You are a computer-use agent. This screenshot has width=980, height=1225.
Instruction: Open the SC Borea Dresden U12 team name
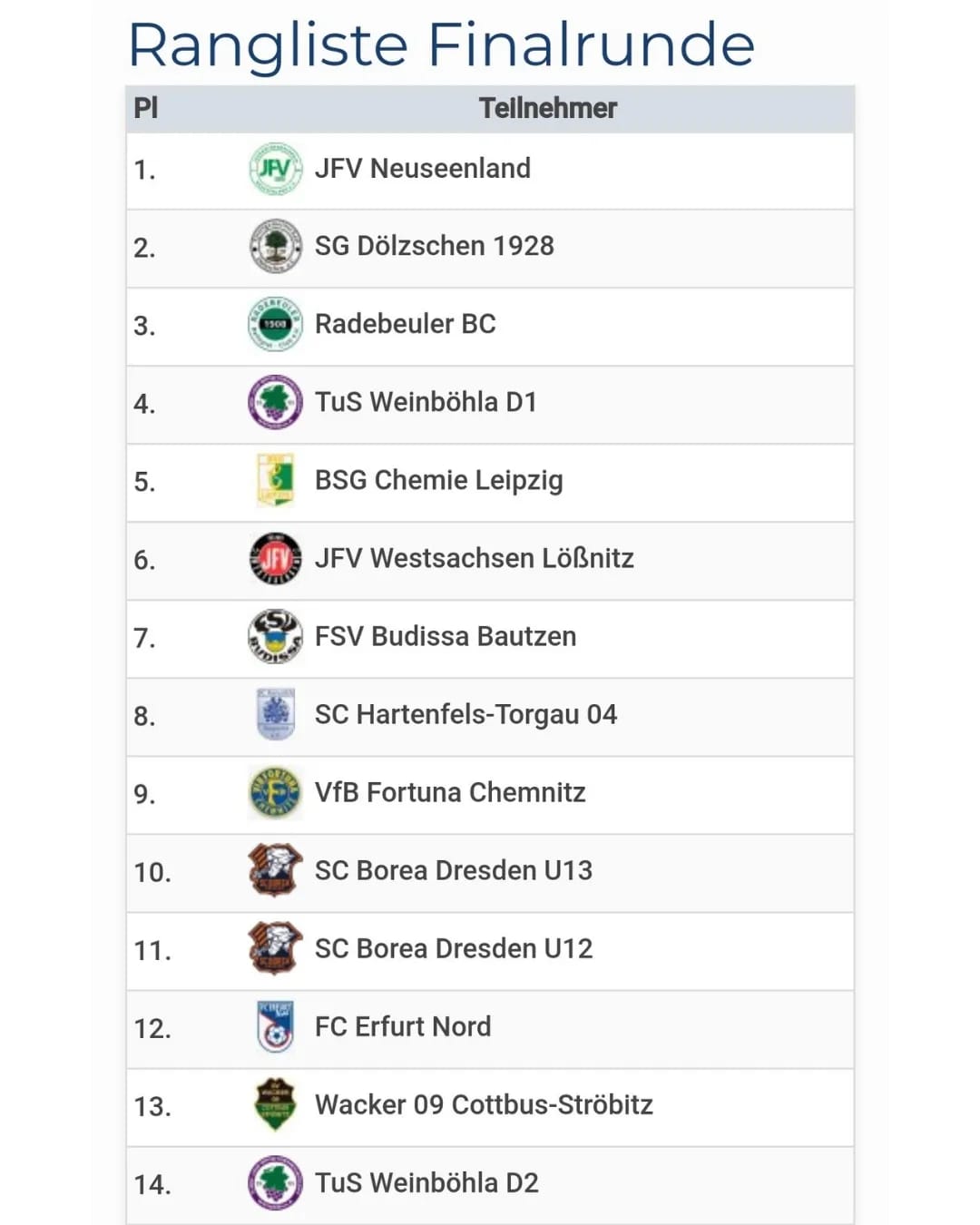454,949
